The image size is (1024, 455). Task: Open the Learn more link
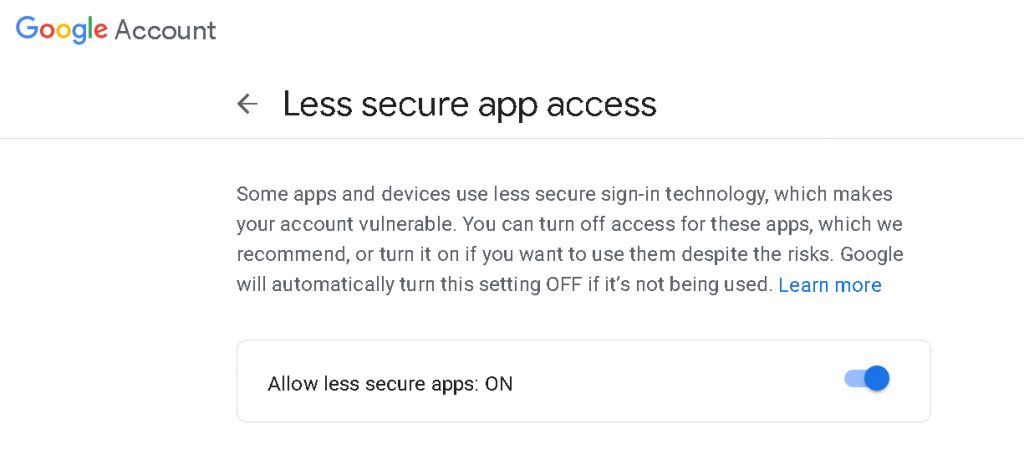pos(830,285)
